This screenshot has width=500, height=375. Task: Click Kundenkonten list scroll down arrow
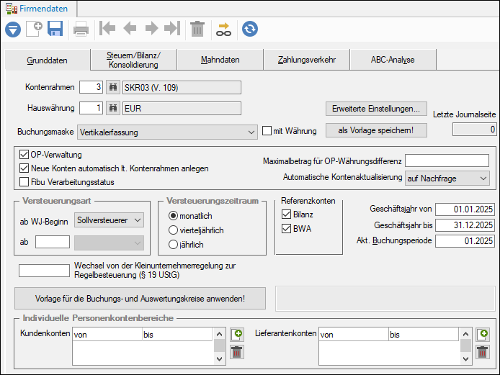pos(219,359)
